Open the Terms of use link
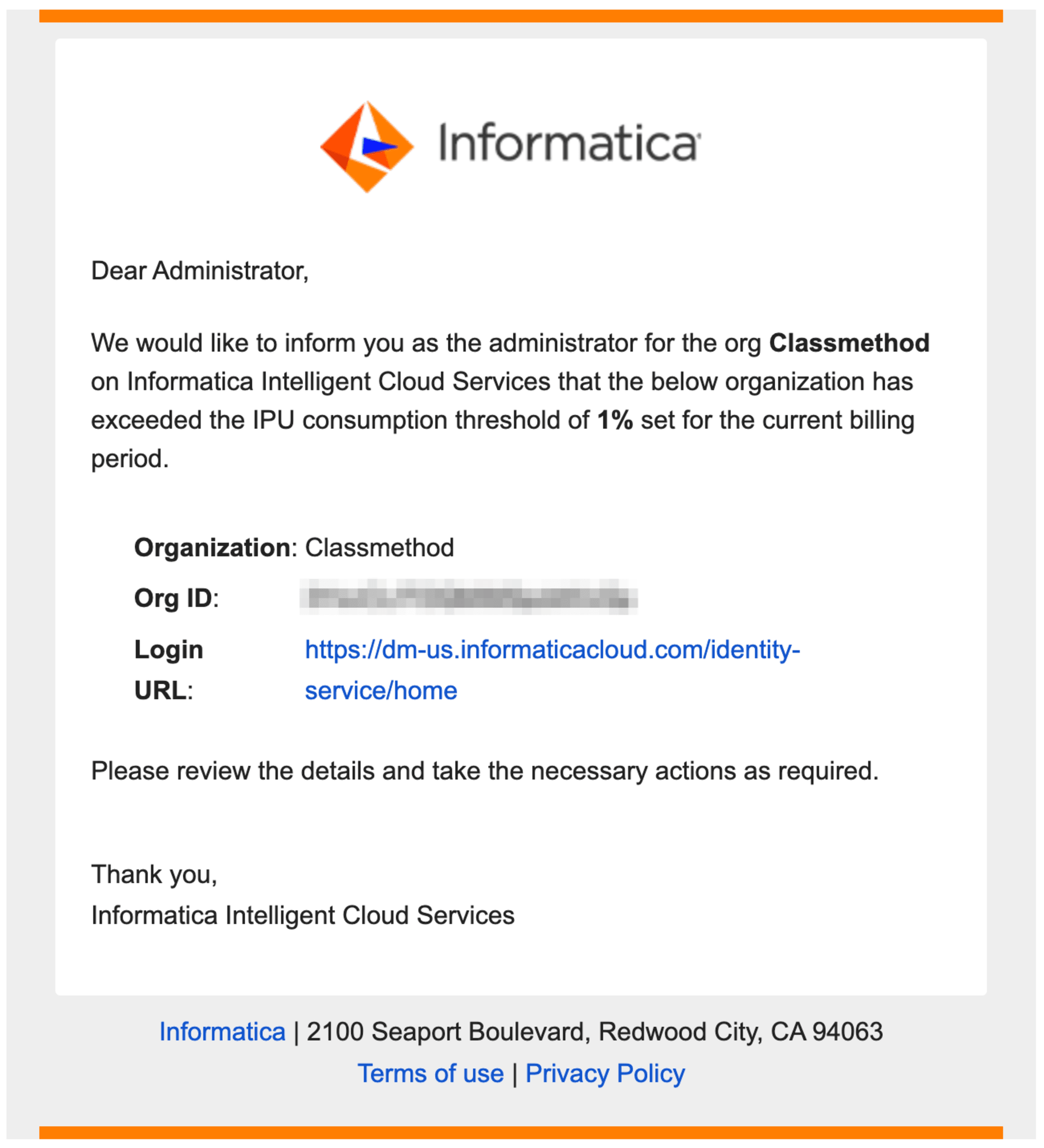The width and height of the screenshot is (1044, 1148). (x=430, y=1073)
